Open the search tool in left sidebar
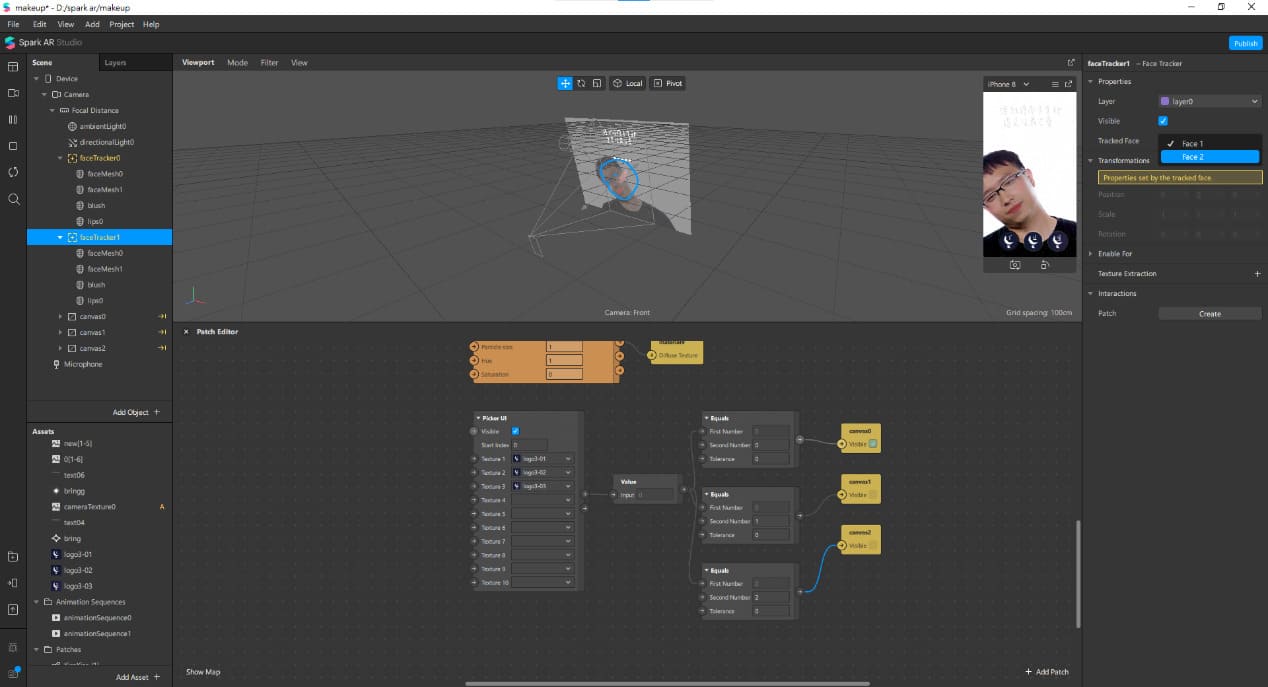The width and height of the screenshot is (1268, 687). click(x=13, y=199)
